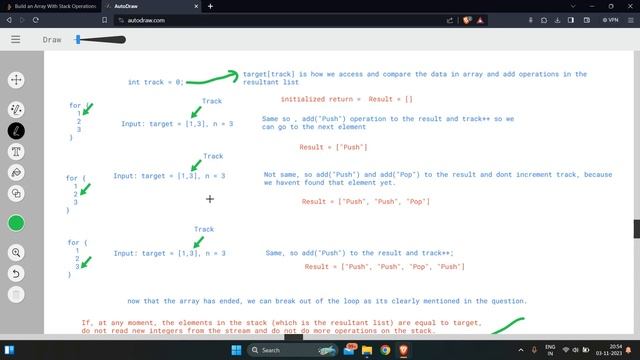640x360 pixels.
Task: Click the vertical canvas scrollbar thumb
Action: click(x=637, y=229)
